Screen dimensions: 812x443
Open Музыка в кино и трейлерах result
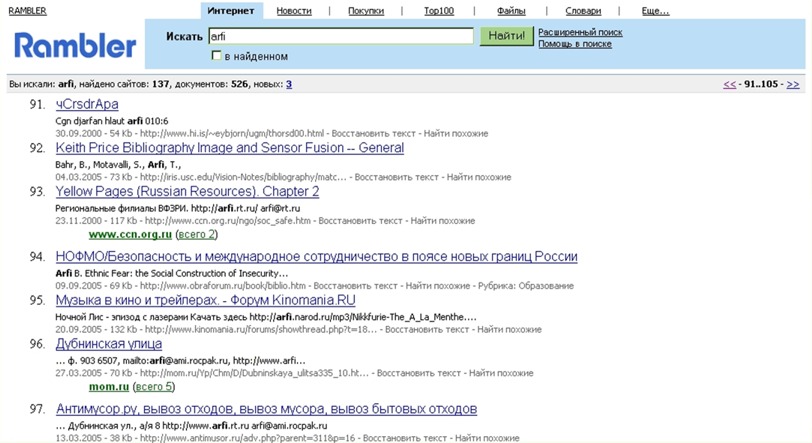[x=206, y=300]
